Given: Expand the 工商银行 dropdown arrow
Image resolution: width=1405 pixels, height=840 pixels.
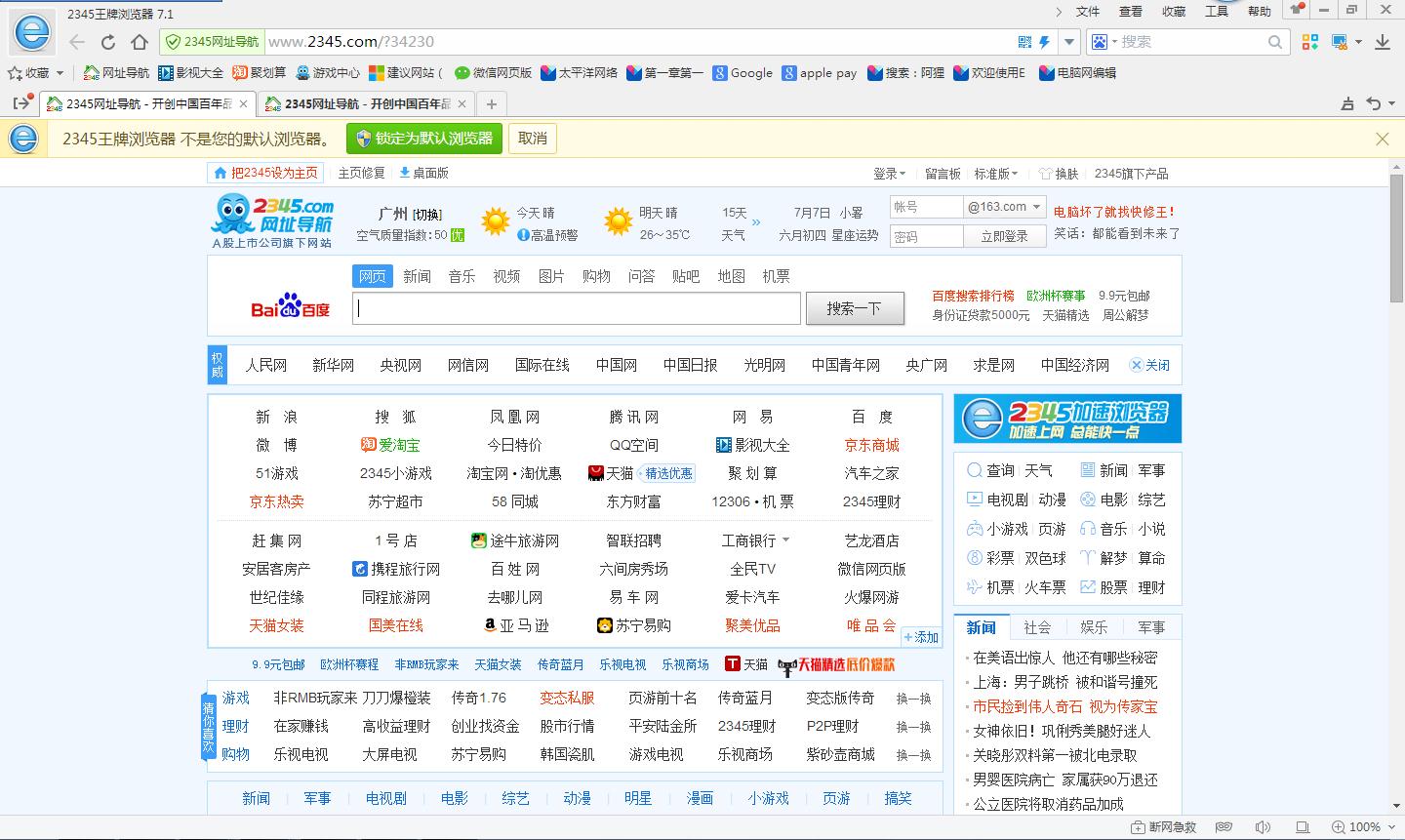Looking at the screenshot, I should 785,540.
